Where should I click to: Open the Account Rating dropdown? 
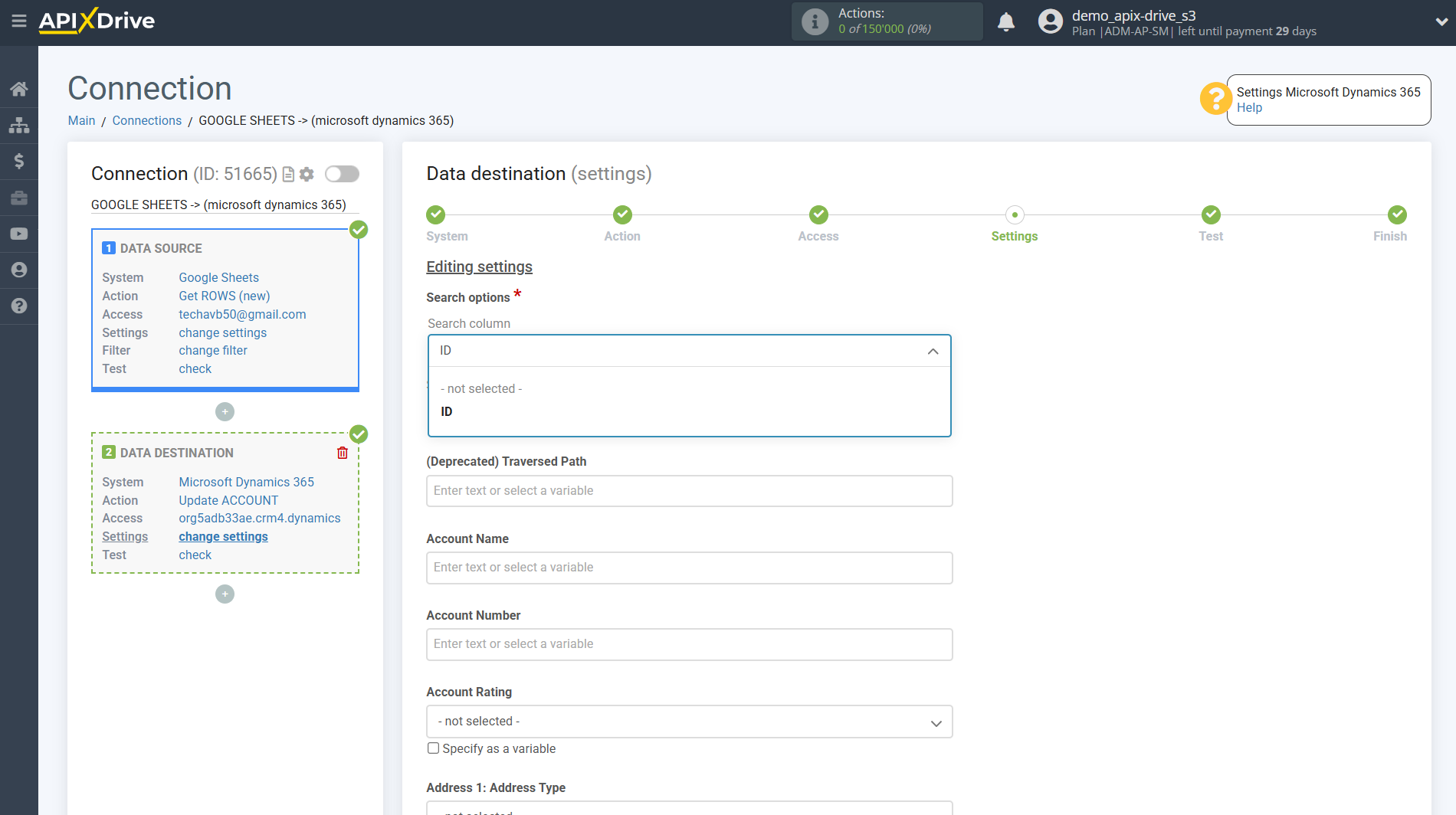690,722
